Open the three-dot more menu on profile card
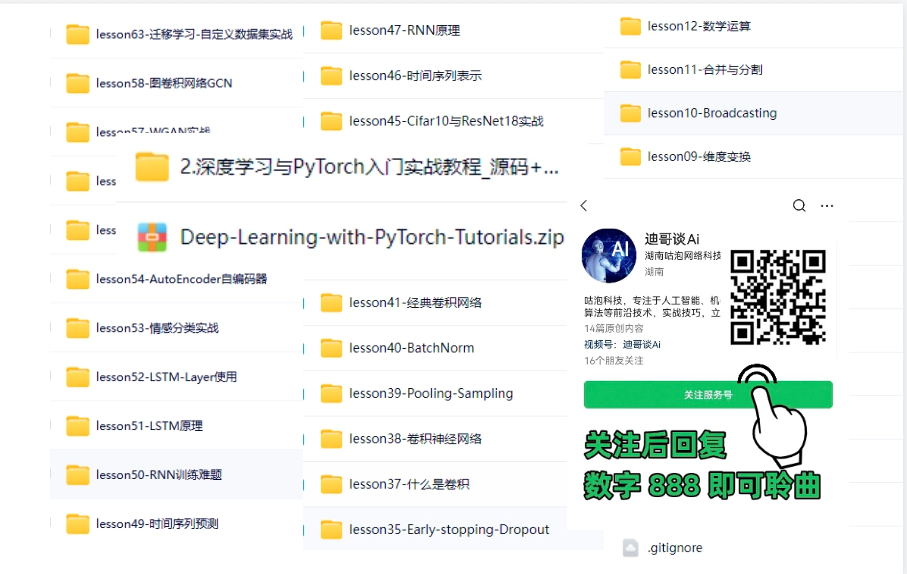 tap(827, 205)
